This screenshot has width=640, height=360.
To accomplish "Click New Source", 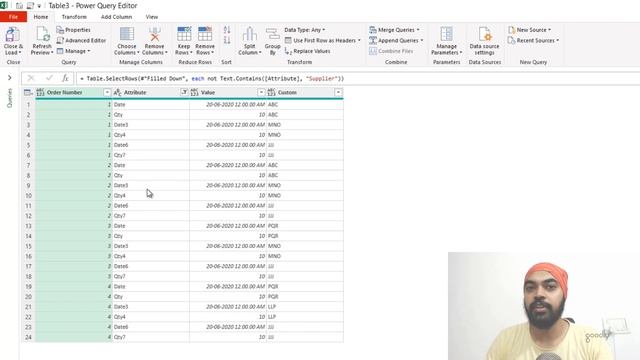I will click(x=529, y=30).
